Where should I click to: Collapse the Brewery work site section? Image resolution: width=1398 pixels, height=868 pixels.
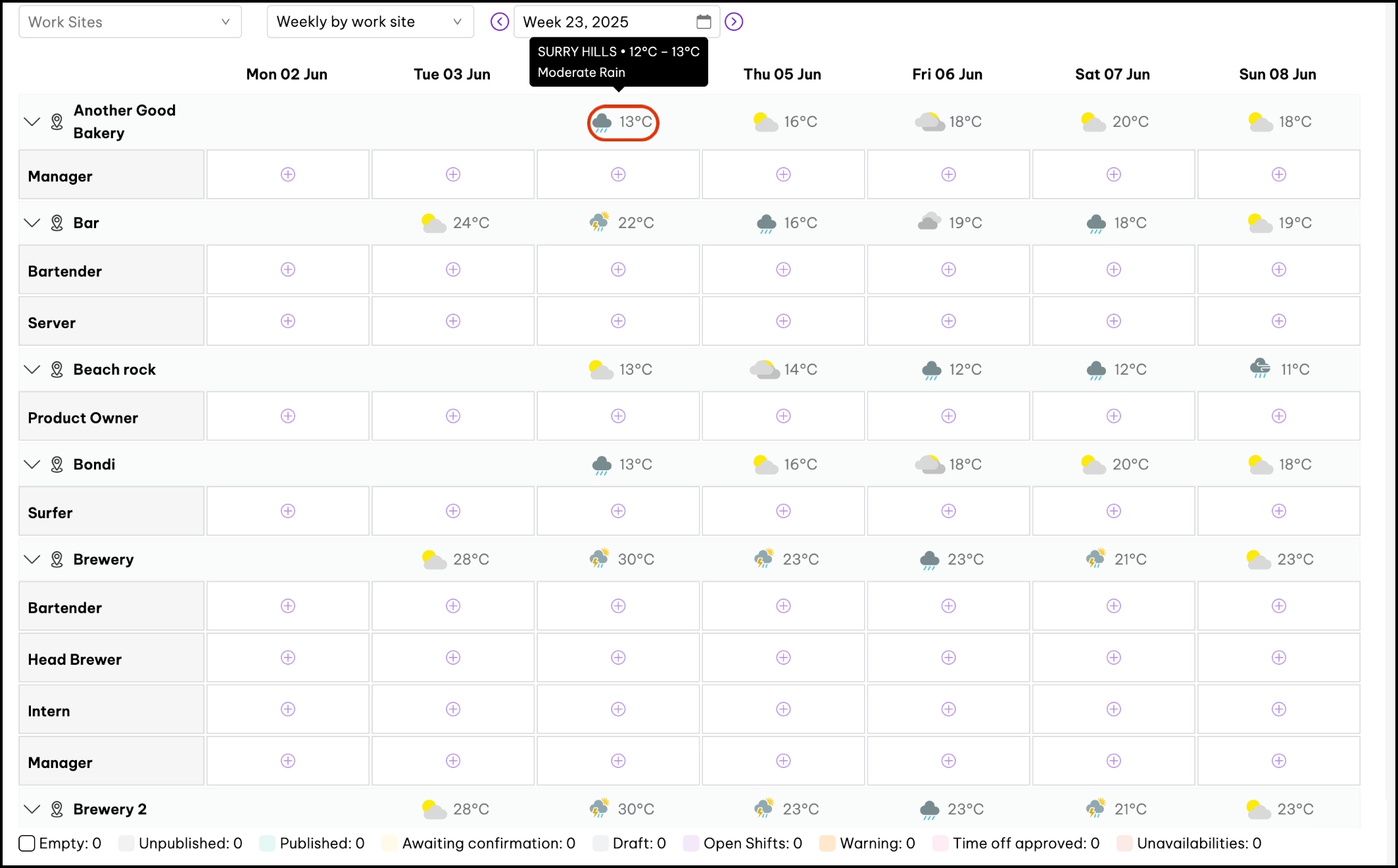click(32, 560)
